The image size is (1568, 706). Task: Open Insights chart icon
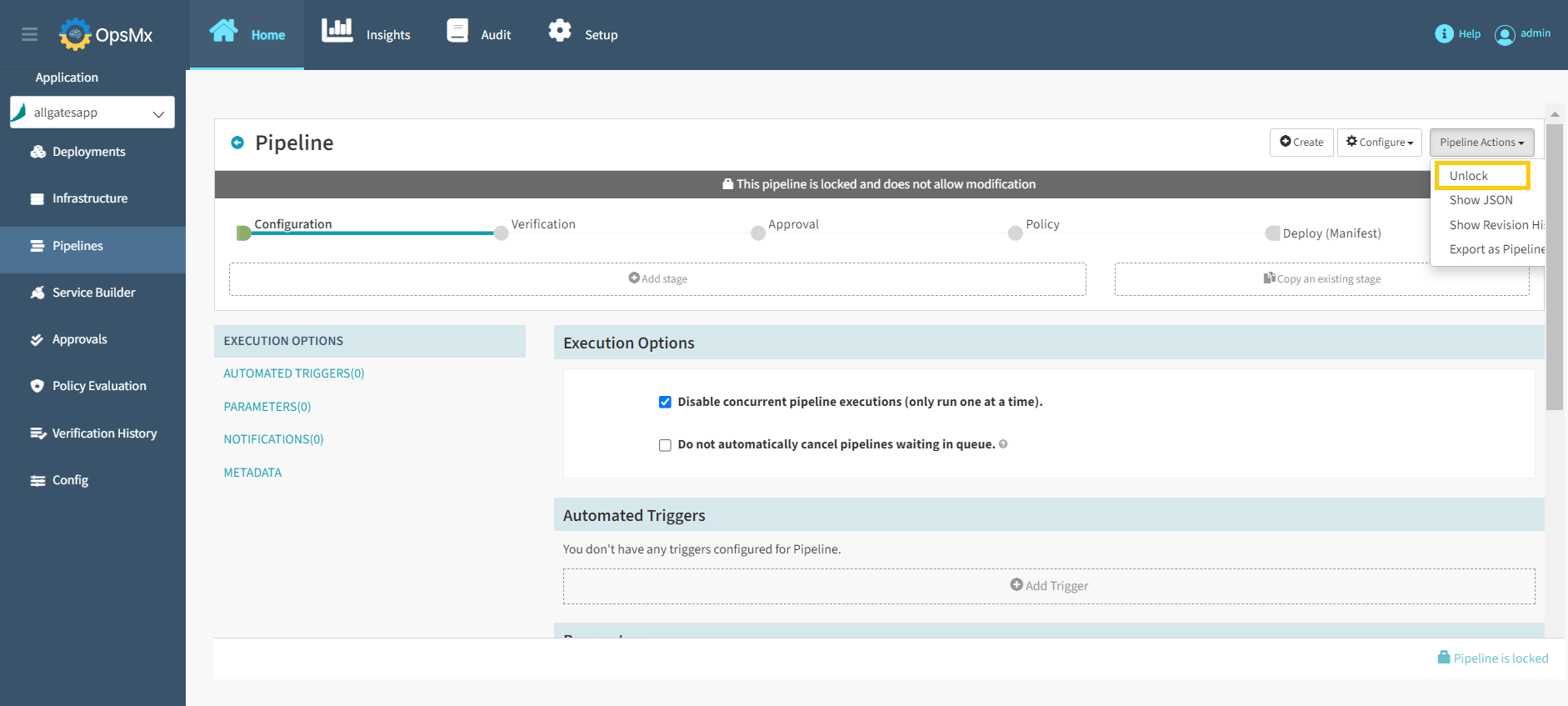337,31
